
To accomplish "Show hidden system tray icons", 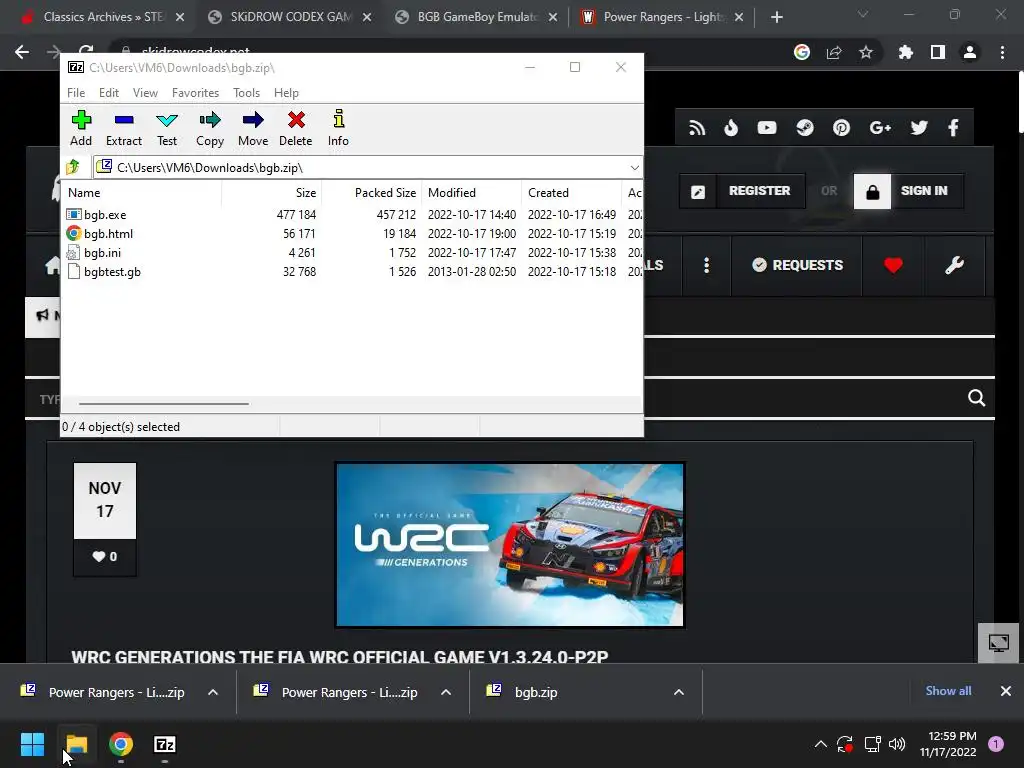I will 821,744.
